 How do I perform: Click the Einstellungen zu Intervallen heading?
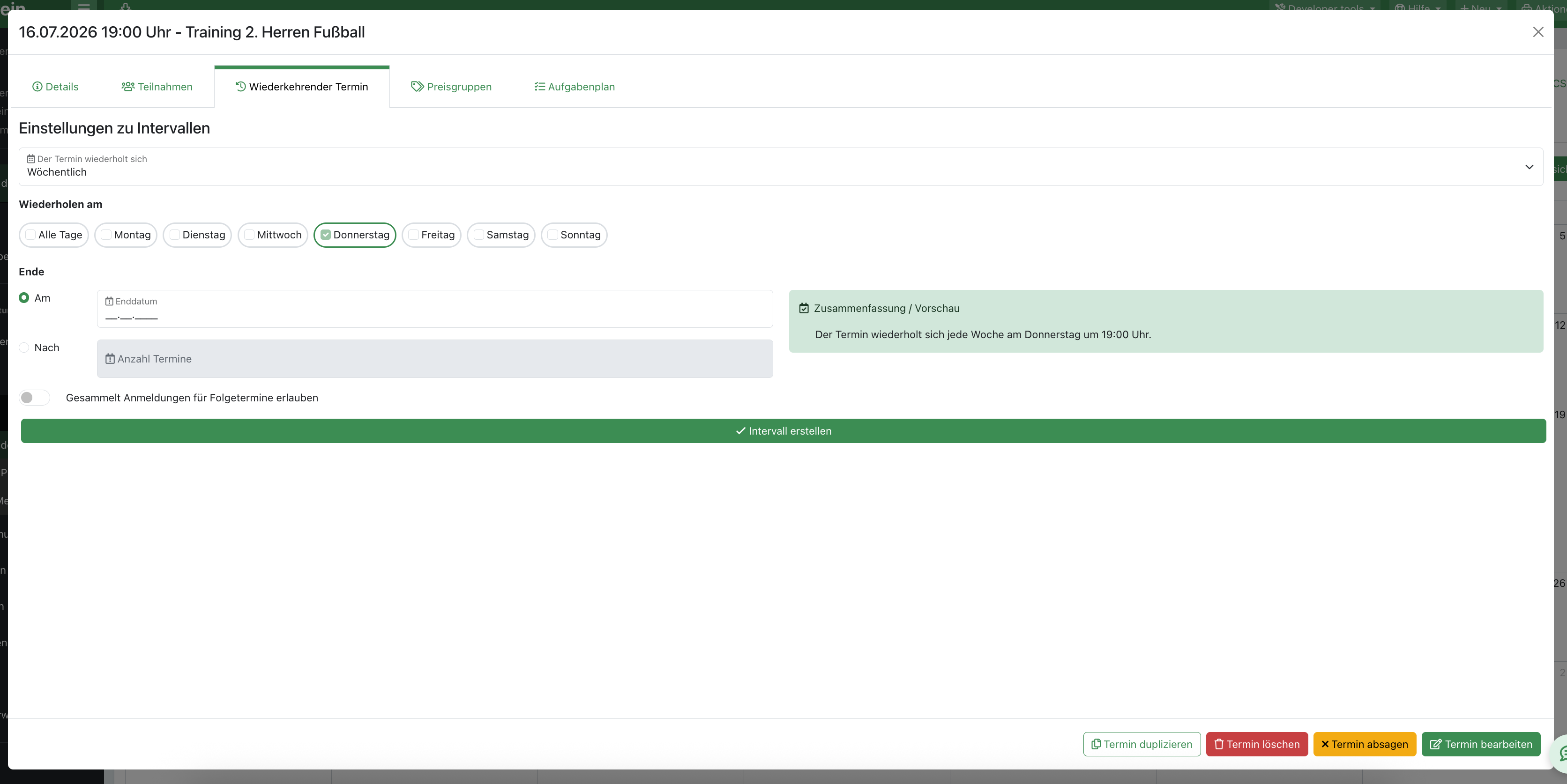(114, 128)
